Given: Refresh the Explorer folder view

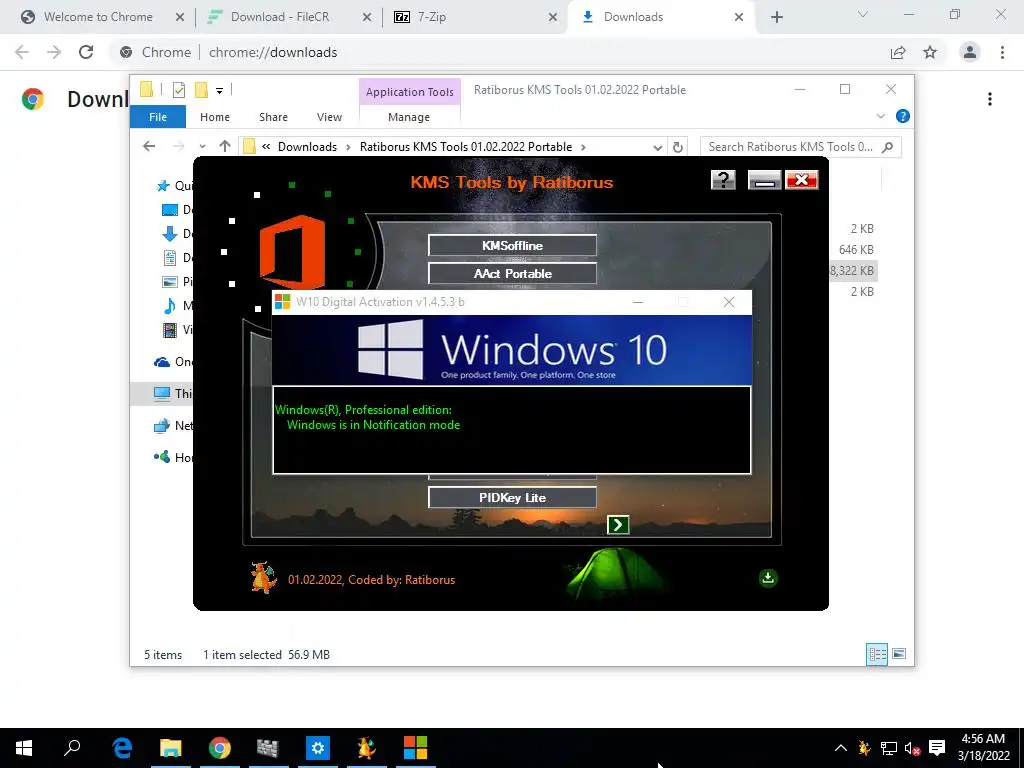Looking at the screenshot, I should coord(678,147).
